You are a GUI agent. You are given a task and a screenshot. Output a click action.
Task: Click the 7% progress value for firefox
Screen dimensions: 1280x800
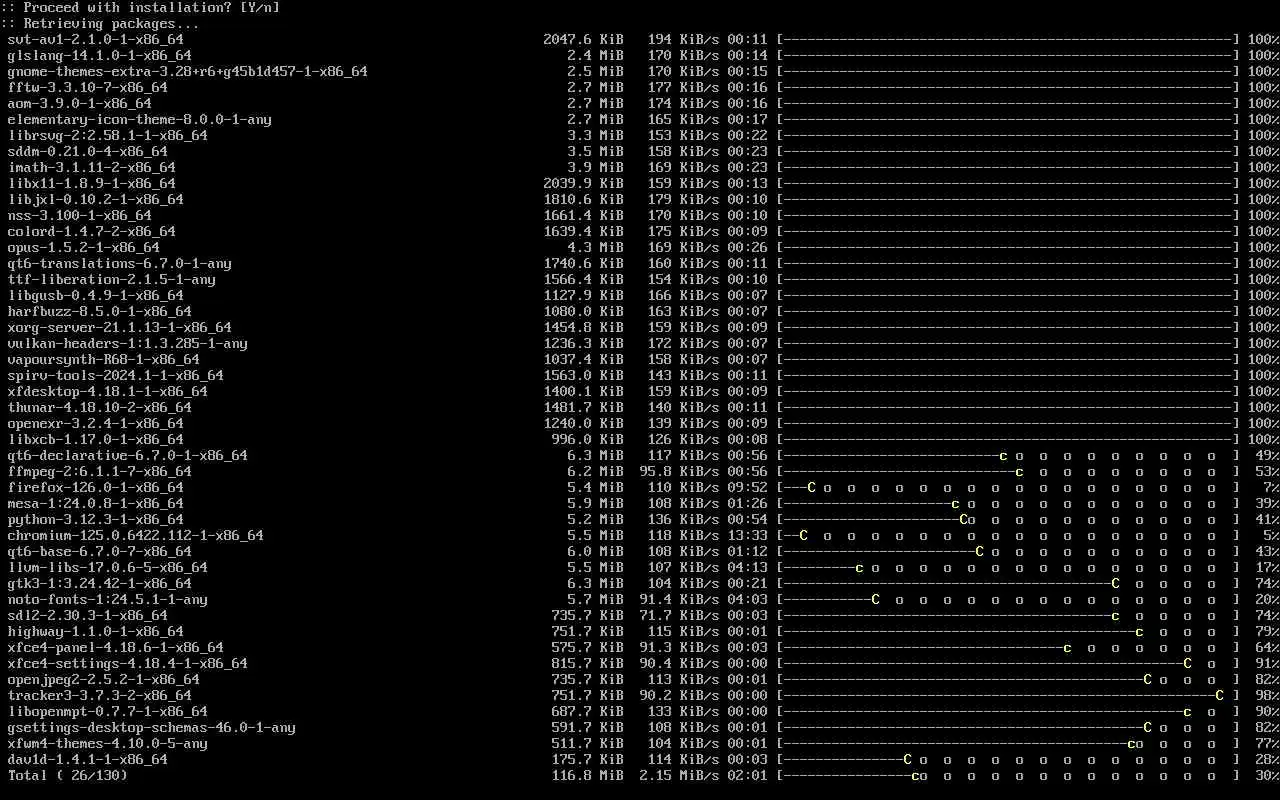(x=1272, y=488)
